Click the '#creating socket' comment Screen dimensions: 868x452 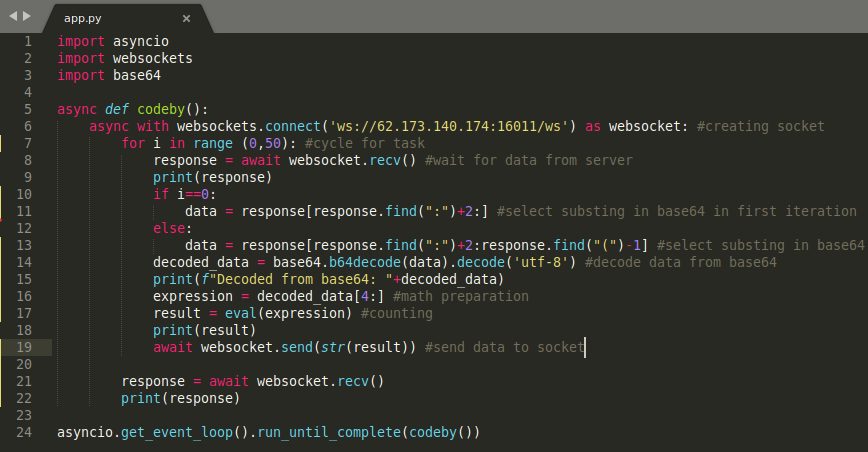(x=761, y=127)
